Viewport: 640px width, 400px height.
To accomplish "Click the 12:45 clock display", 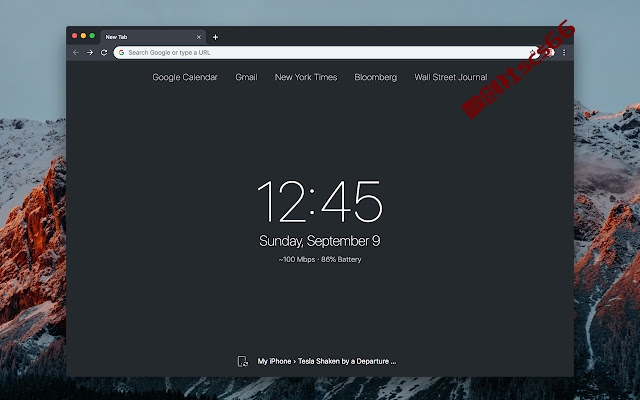I will (320, 202).
